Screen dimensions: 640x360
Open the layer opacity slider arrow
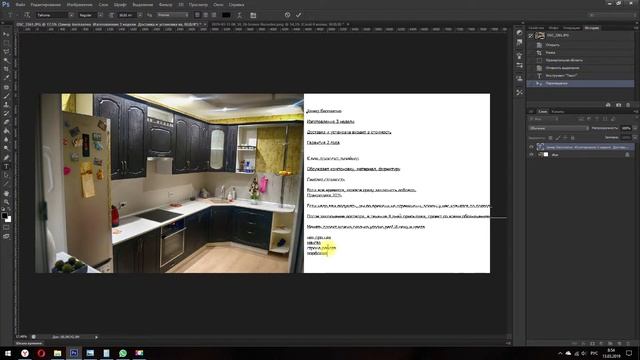tap(635, 128)
